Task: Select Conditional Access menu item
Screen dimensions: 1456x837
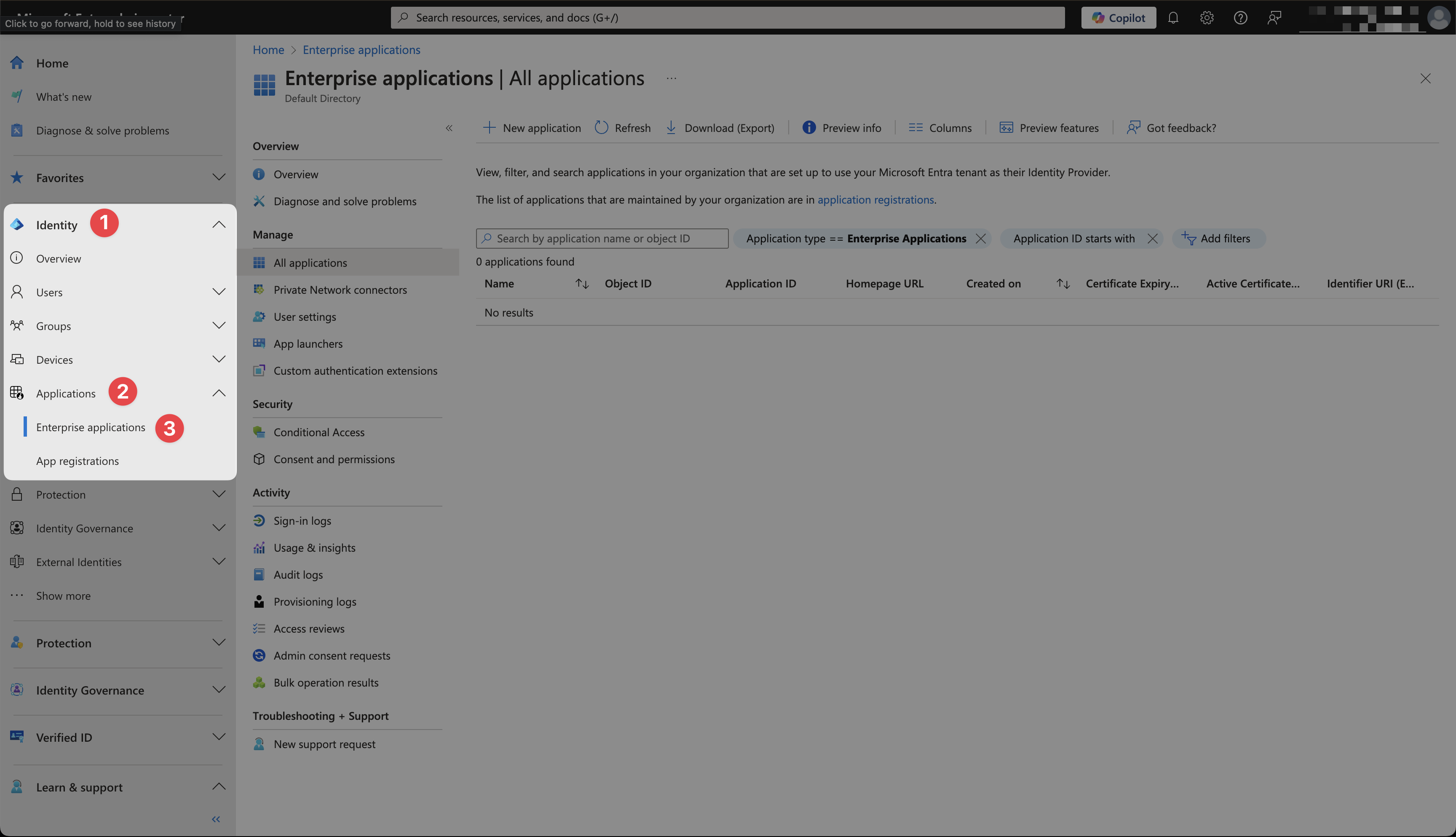Action: (319, 432)
